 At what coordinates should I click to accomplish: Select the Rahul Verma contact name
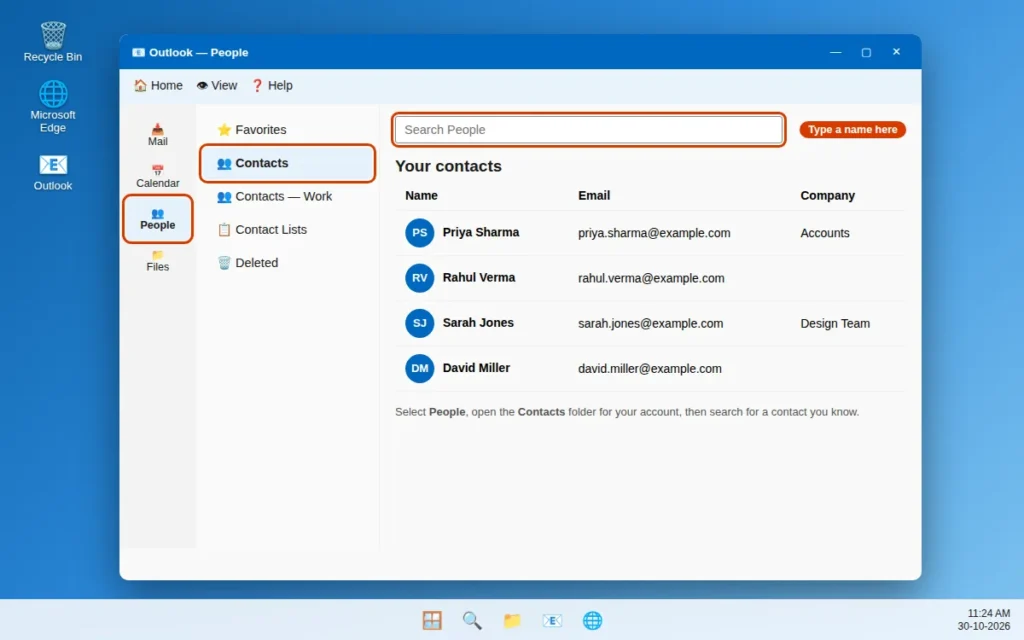[479, 278]
